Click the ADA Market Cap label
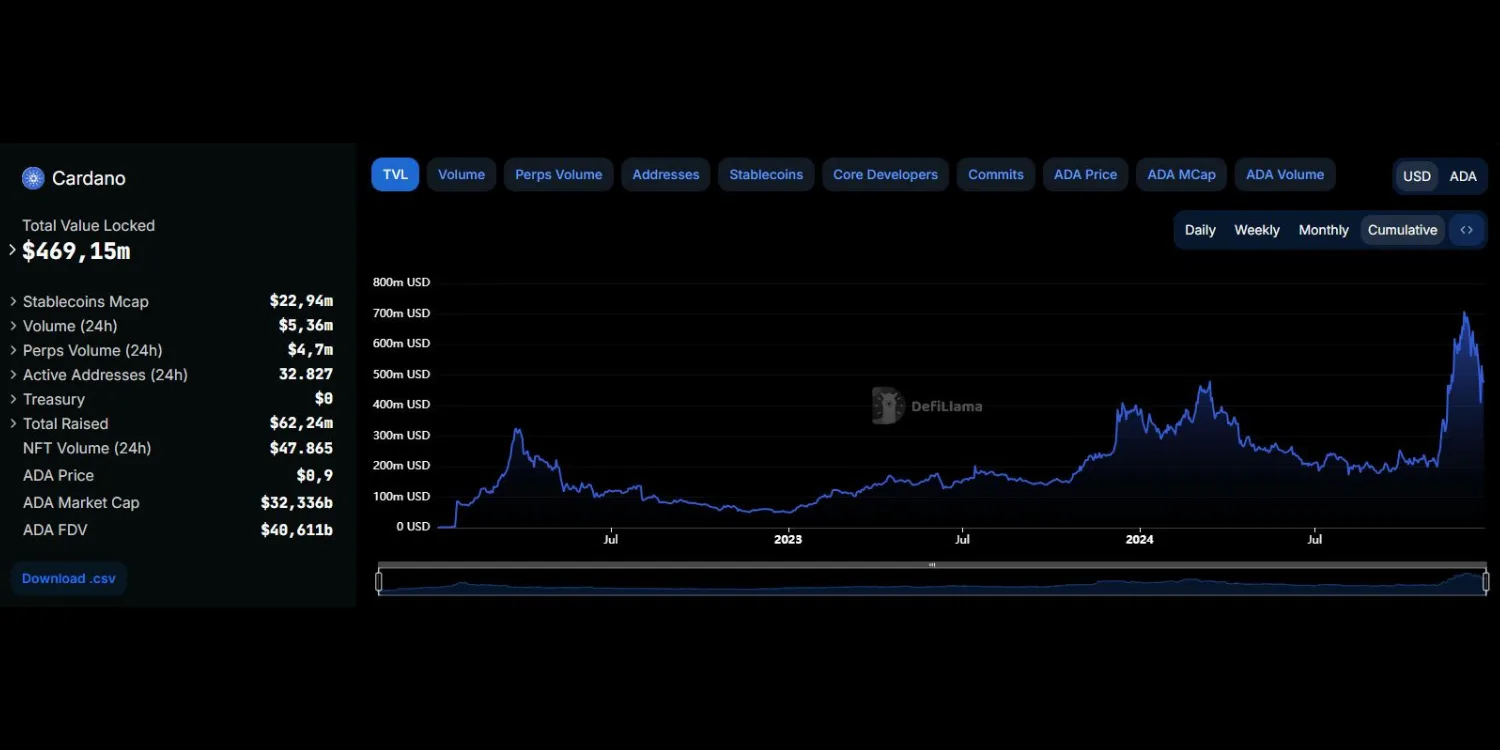The width and height of the screenshot is (1500, 750). 81,503
